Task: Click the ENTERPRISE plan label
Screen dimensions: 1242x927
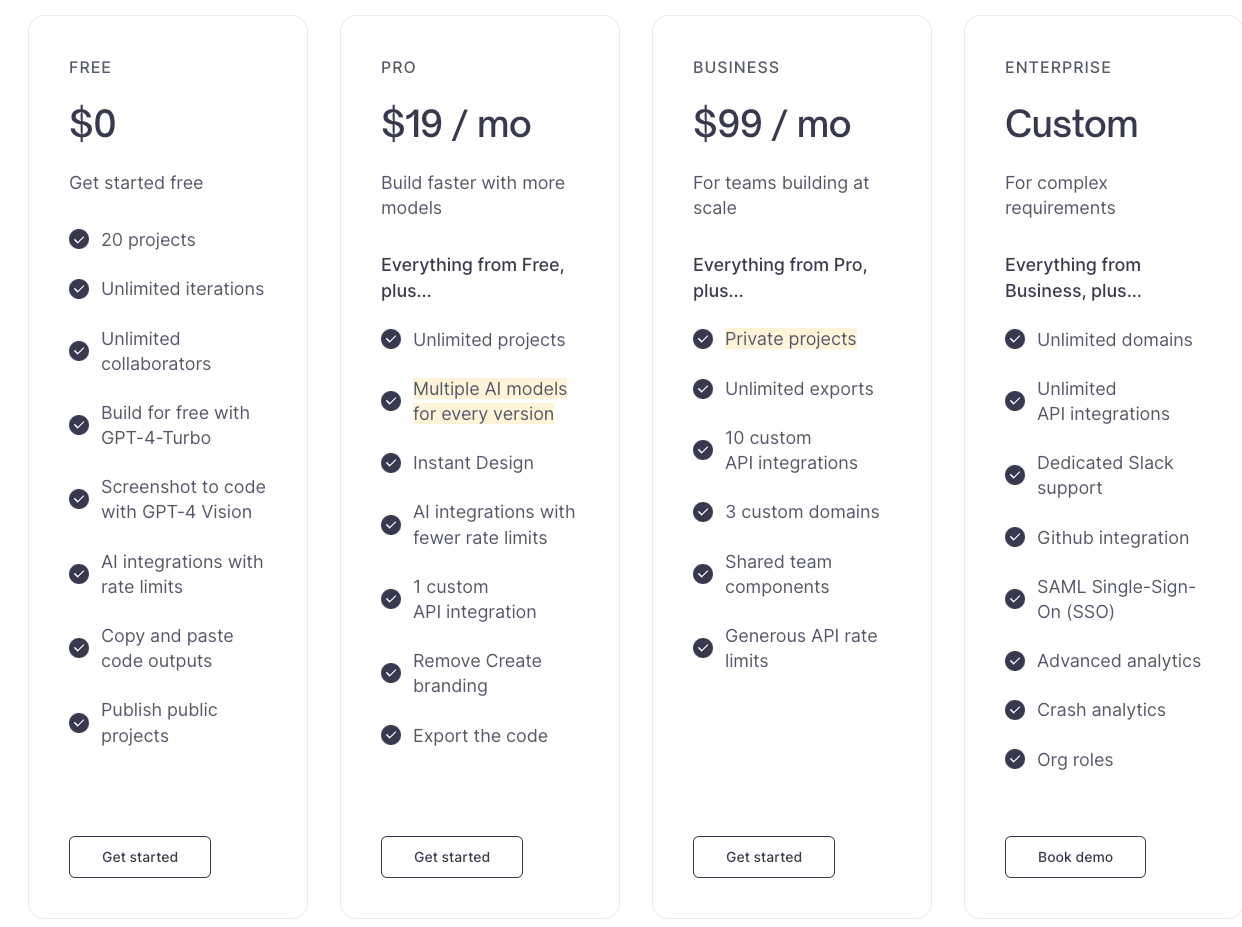Action: coord(1058,67)
